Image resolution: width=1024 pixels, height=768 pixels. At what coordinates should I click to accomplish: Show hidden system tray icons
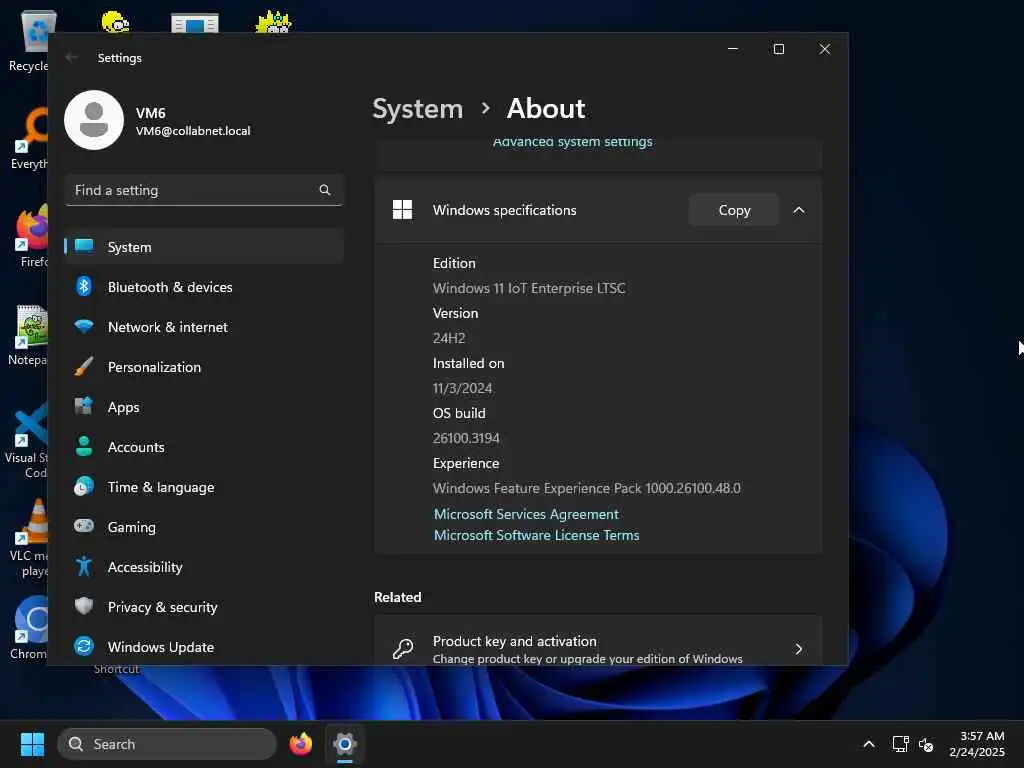[869, 744]
